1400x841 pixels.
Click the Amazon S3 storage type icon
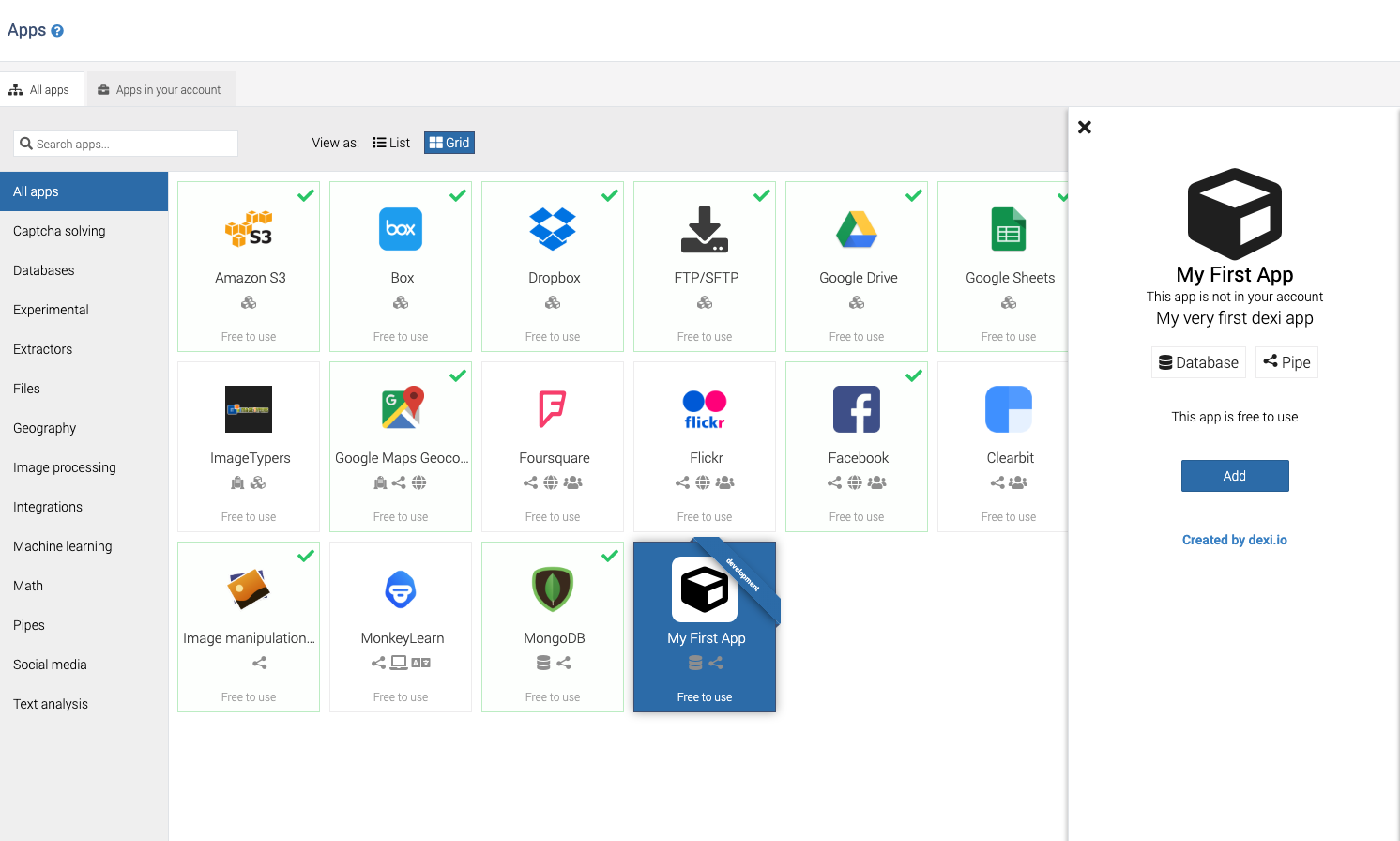(x=249, y=302)
